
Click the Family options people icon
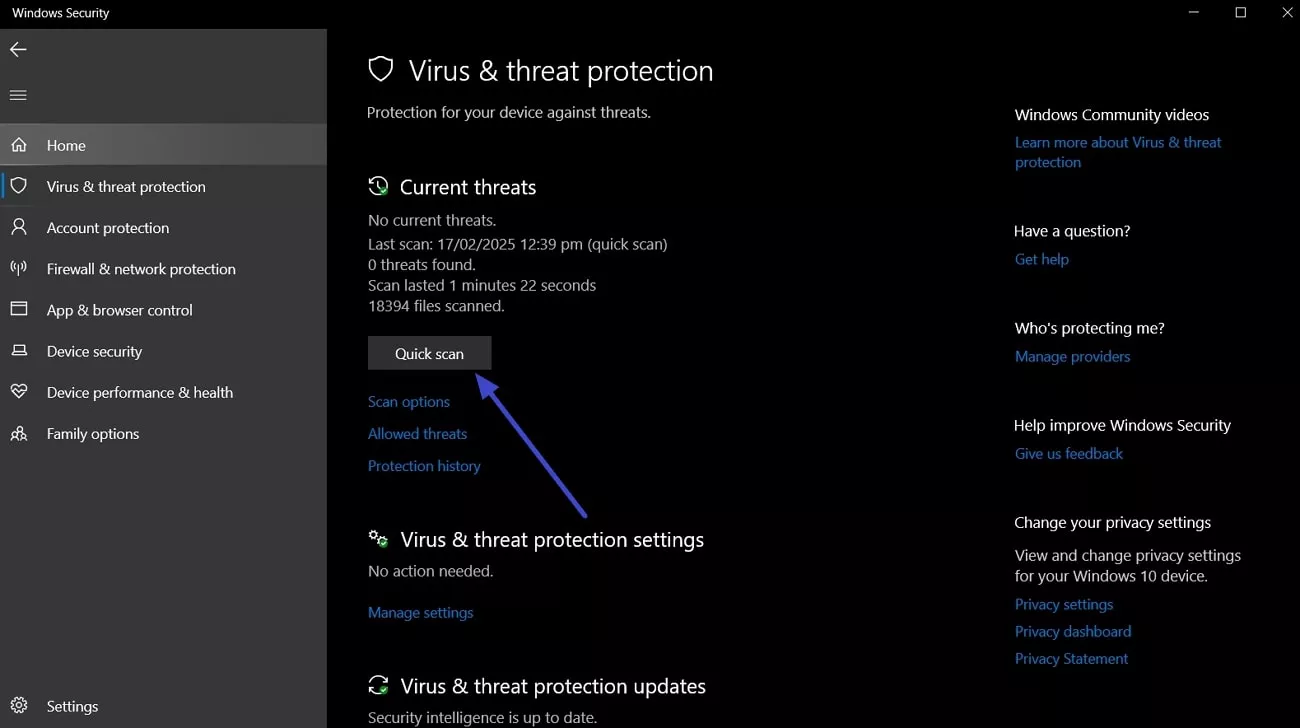tap(18, 433)
